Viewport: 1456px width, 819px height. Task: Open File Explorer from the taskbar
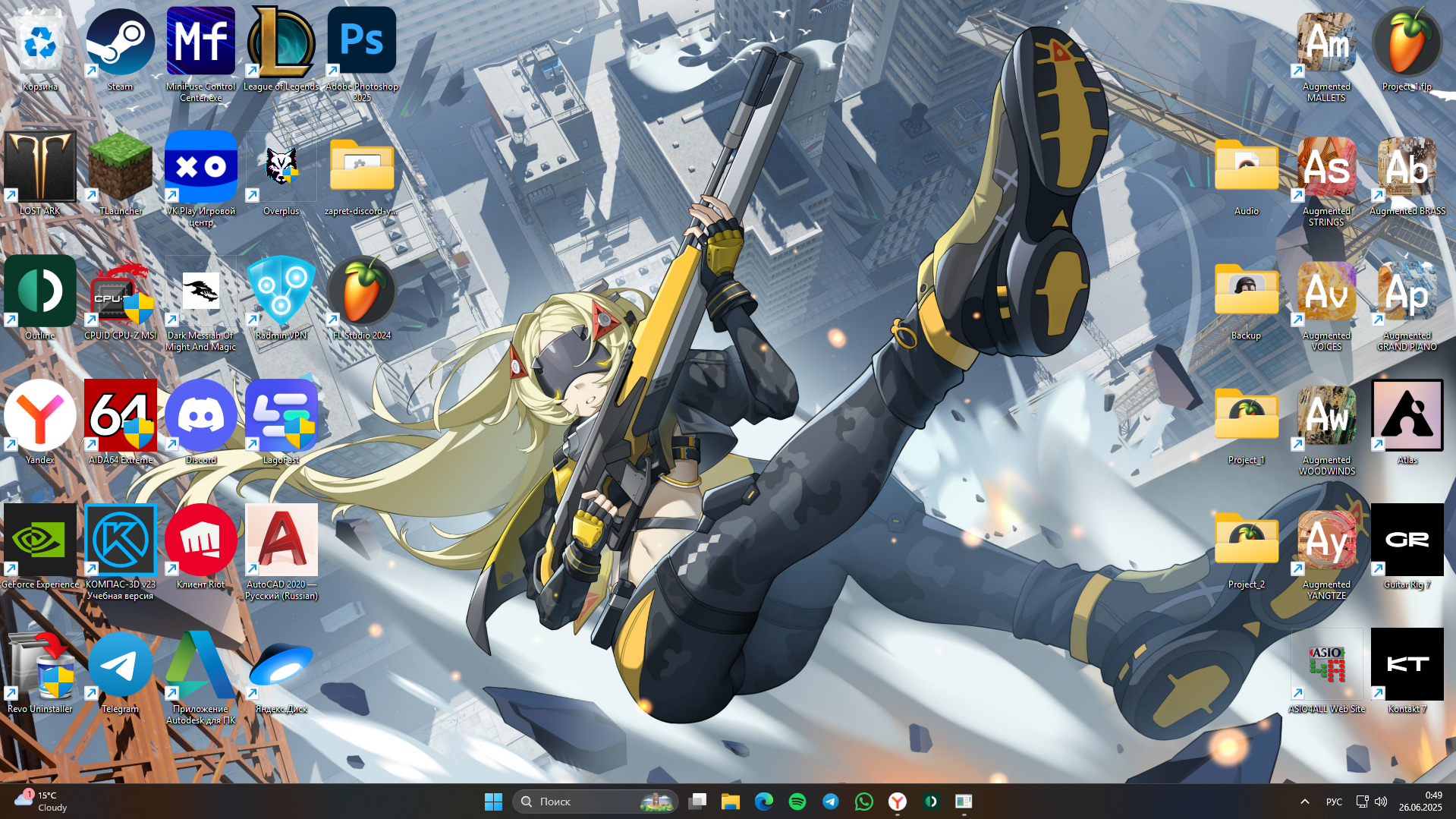click(731, 802)
